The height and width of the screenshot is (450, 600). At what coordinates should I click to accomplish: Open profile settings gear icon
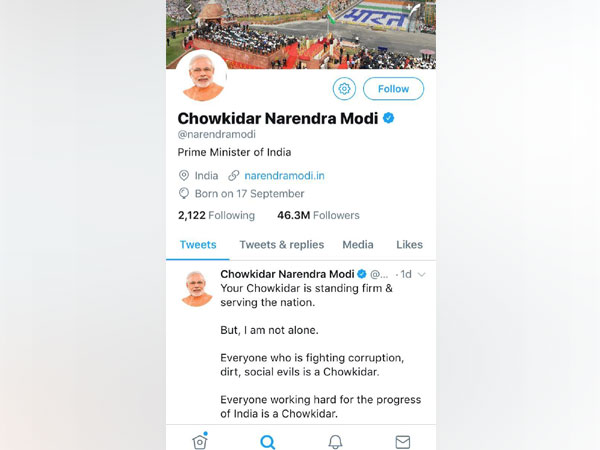click(344, 89)
